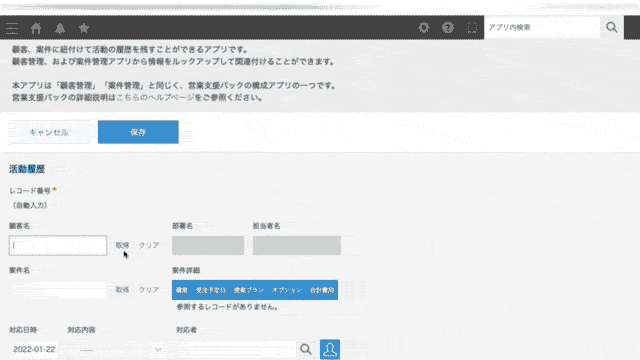Click the blue 保存 button
Viewport: 640px width, 360px height.
coord(138,132)
